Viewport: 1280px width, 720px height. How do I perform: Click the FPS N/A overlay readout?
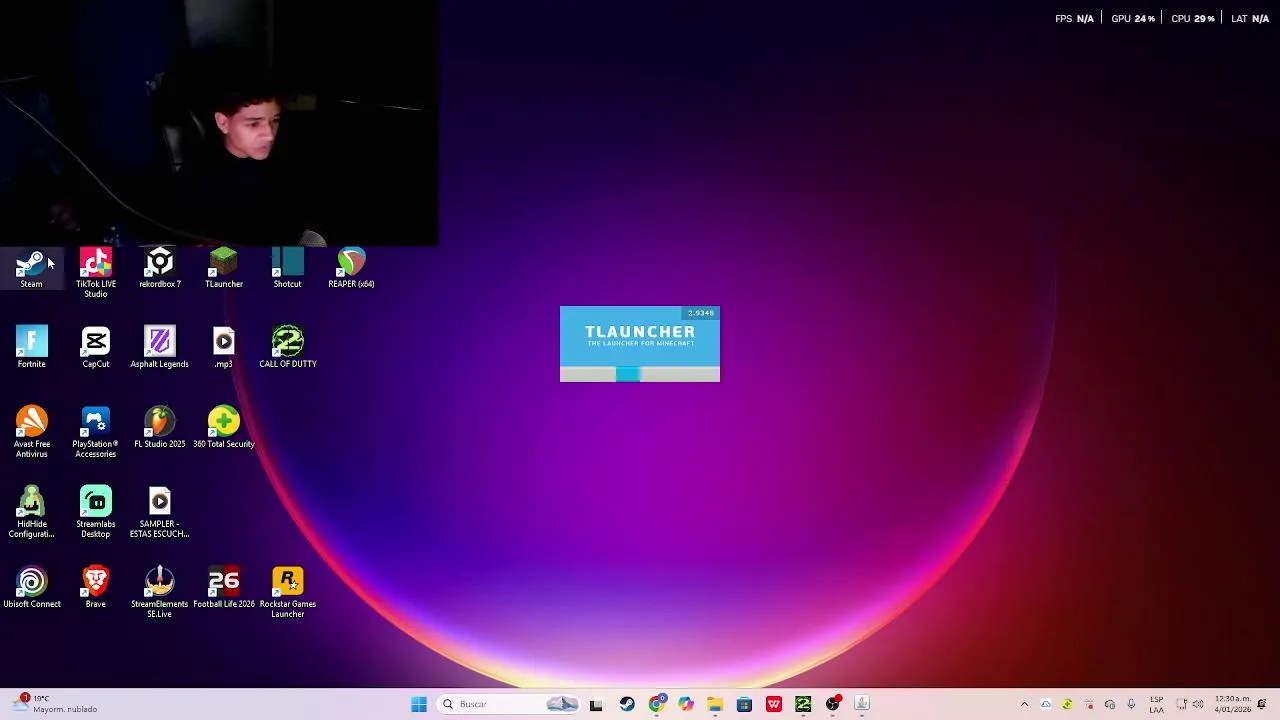1074,19
